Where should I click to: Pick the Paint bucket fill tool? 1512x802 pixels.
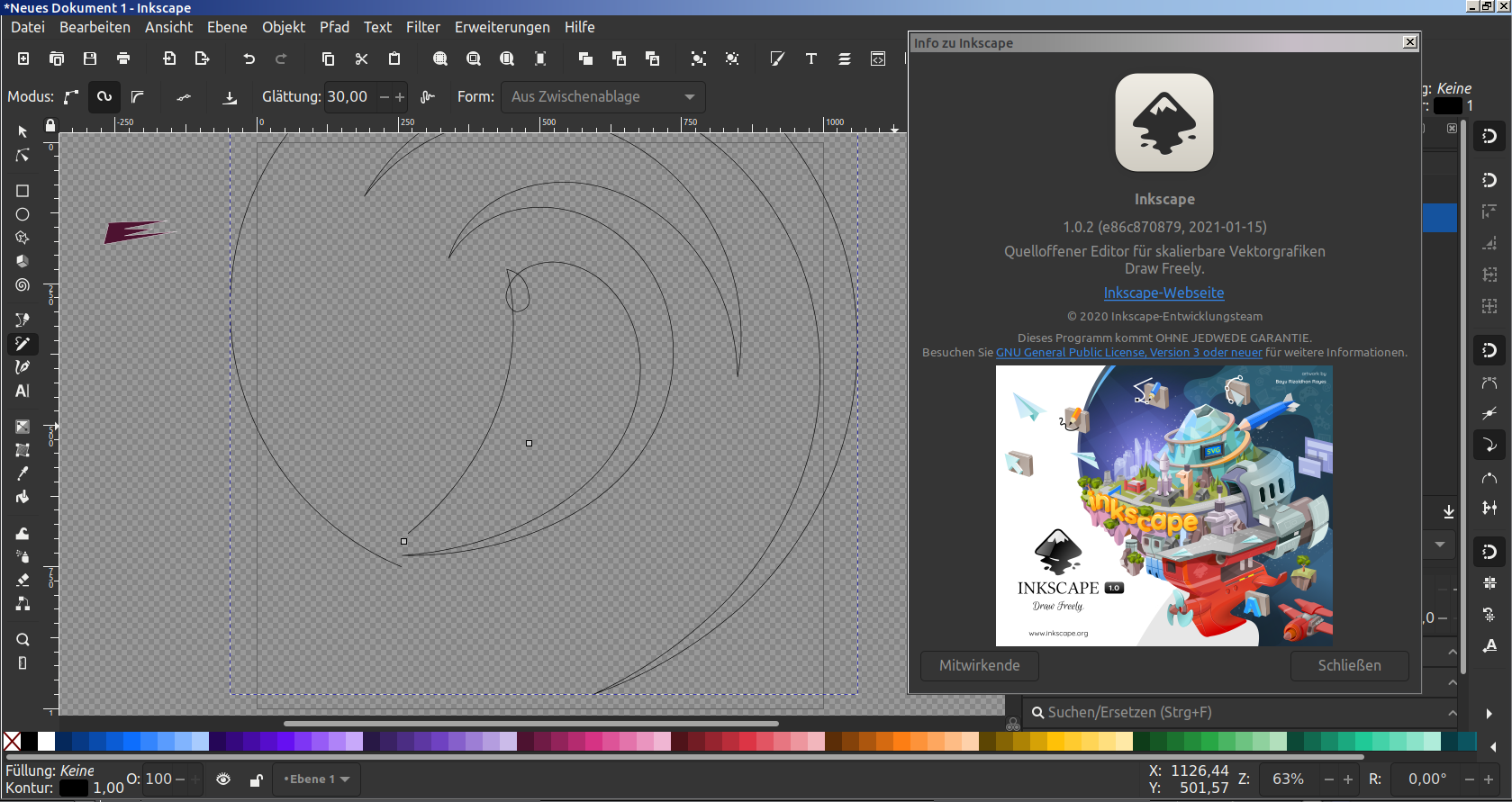coord(23,497)
